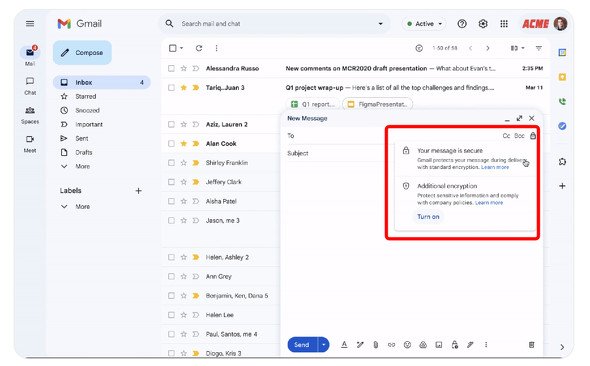
Task: Insert an emoji
Action: pos(407,345)
